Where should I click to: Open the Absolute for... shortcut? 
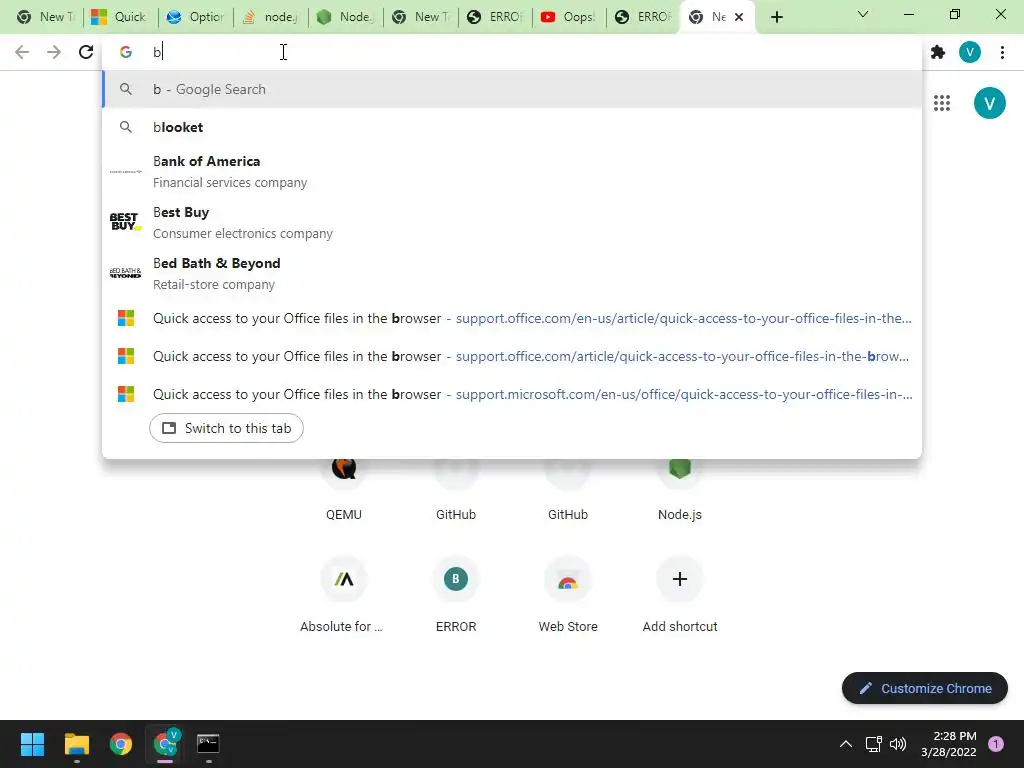(344, 594)
